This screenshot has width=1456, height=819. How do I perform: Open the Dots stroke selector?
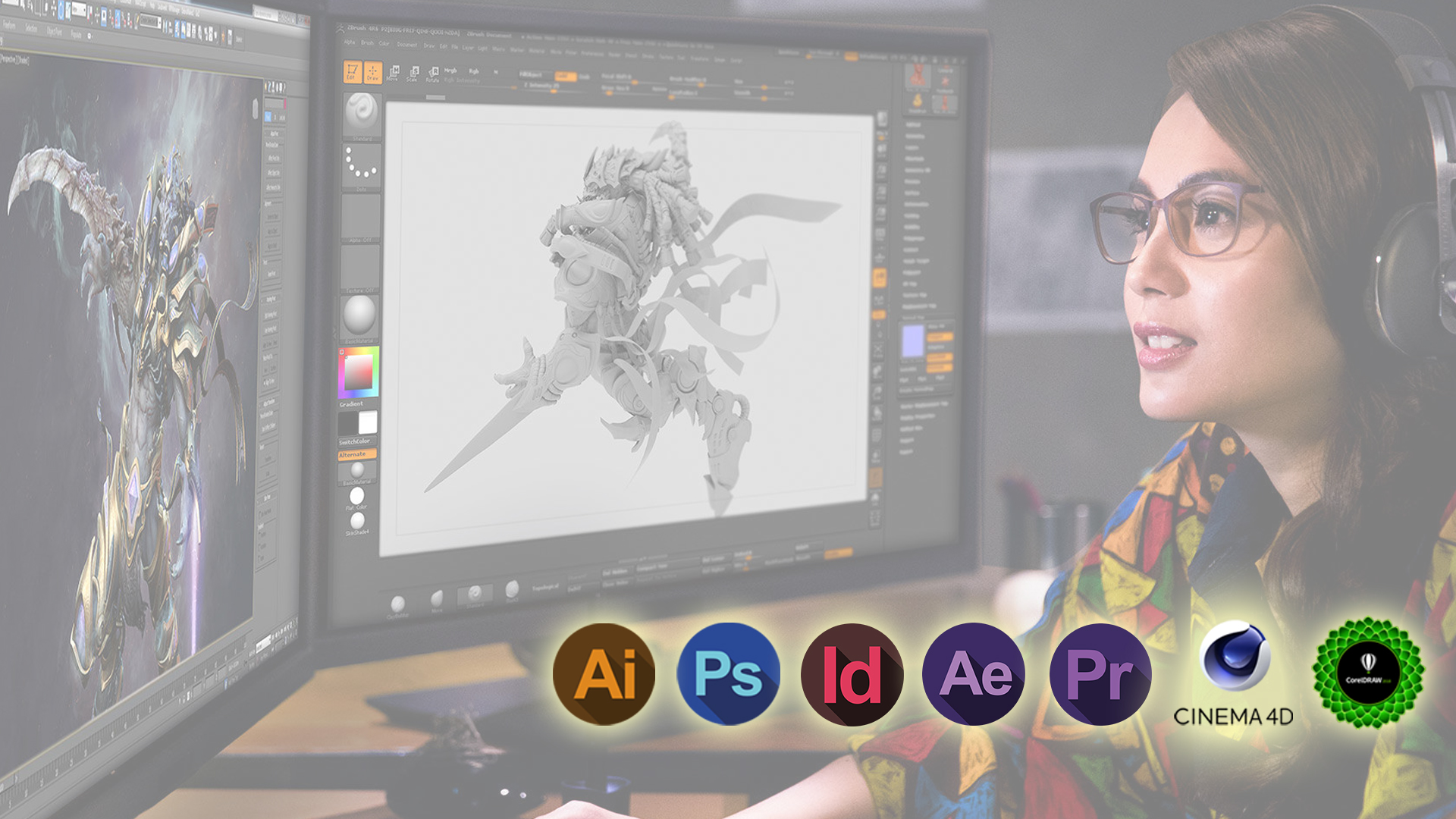pyautogui.click(x=361, y=167)
